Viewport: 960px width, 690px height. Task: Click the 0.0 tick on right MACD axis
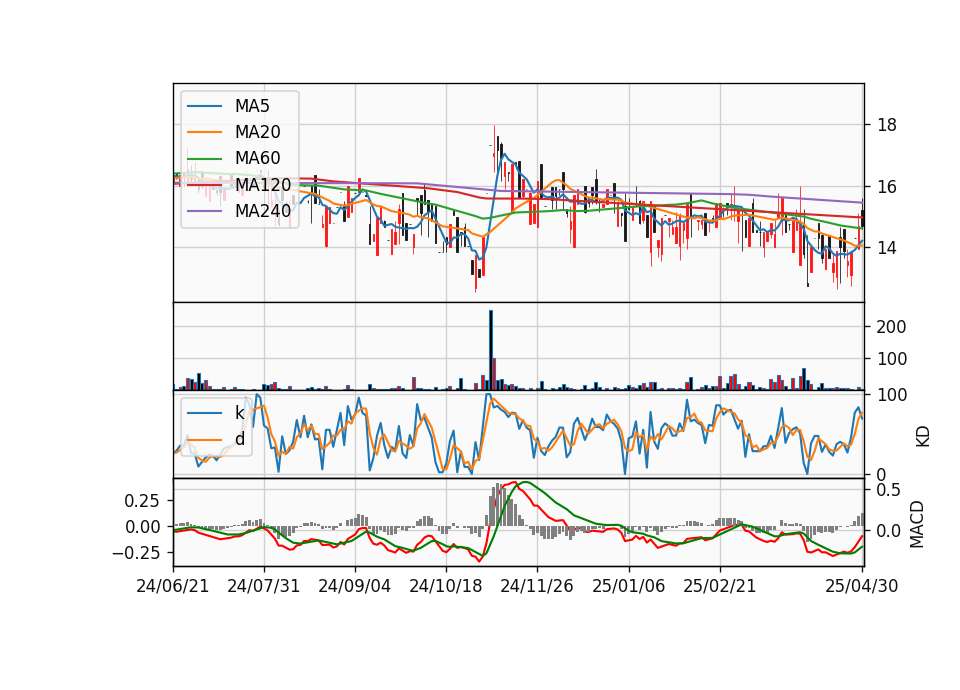tap(888, 531)
